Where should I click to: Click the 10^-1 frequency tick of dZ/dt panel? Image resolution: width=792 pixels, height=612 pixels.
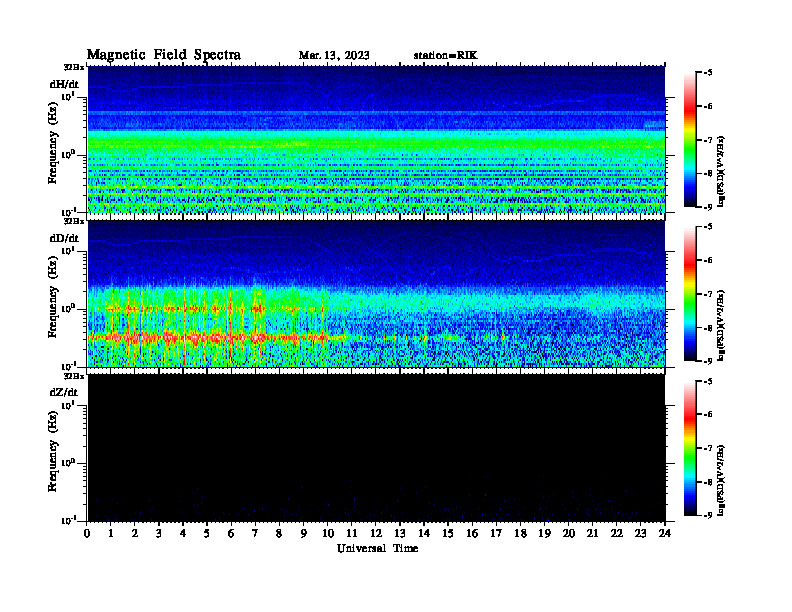point(68,520)
